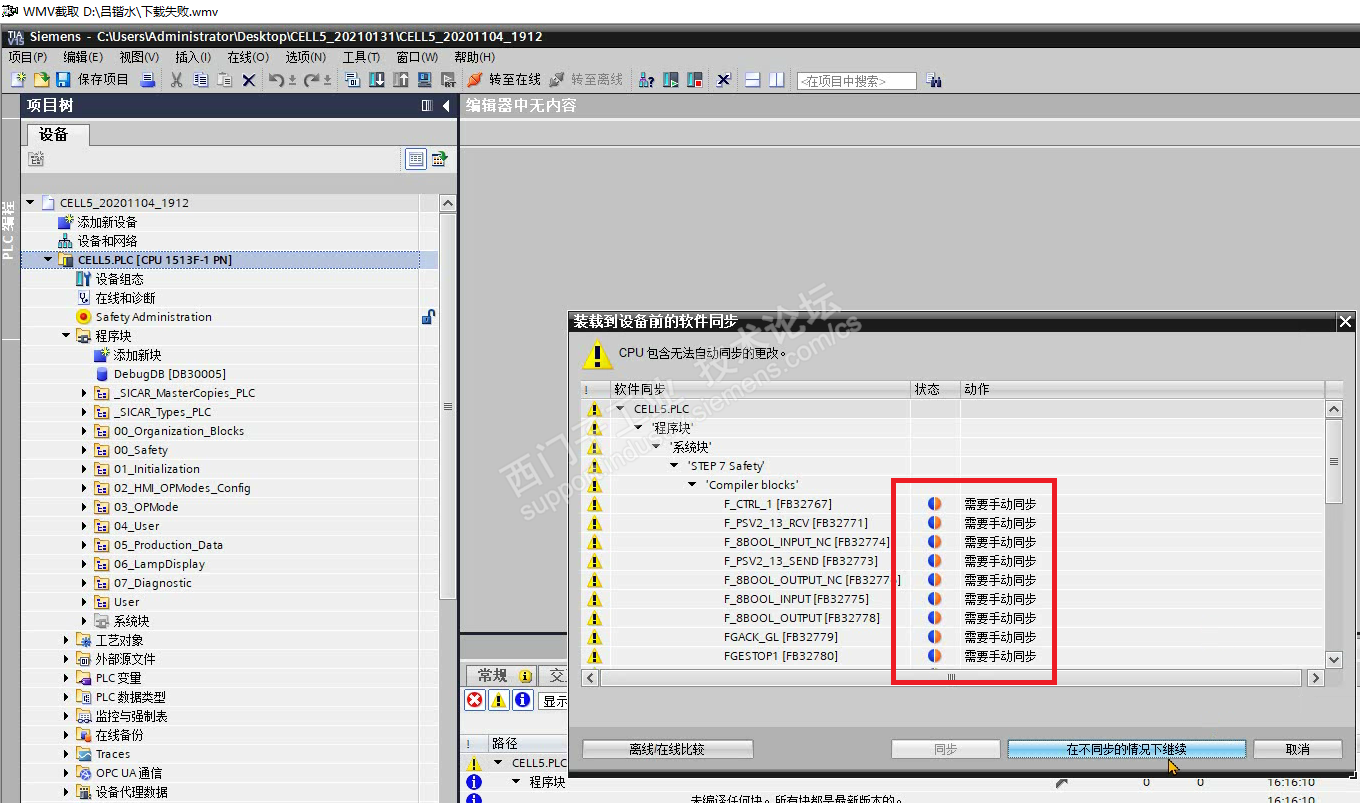The image size is (1360, 803).
Task: Expand the _SICAR_MasterCopies_PLC folder
Action: click(84, 393)
